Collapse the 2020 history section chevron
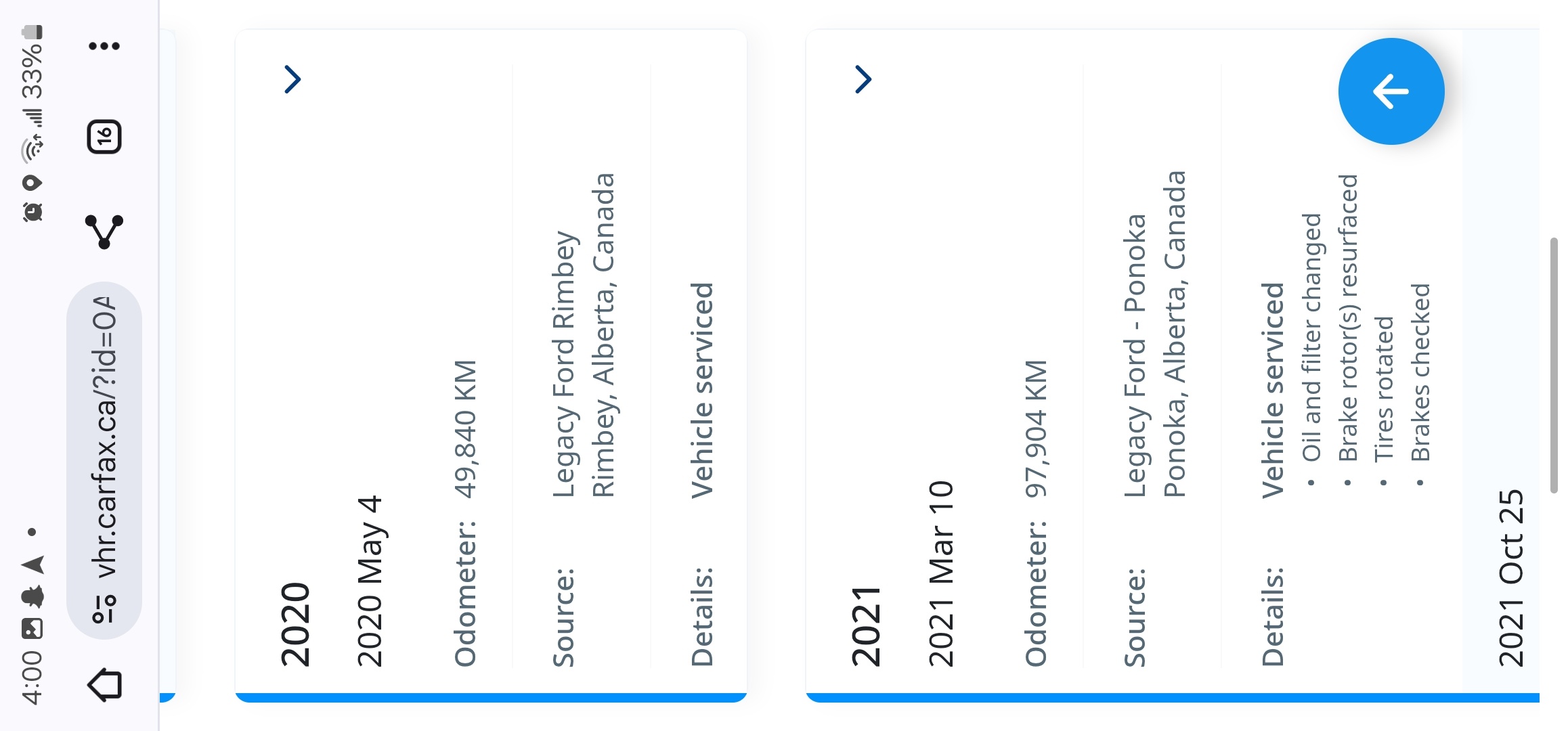1568x731 pixels. click(292, 79)
